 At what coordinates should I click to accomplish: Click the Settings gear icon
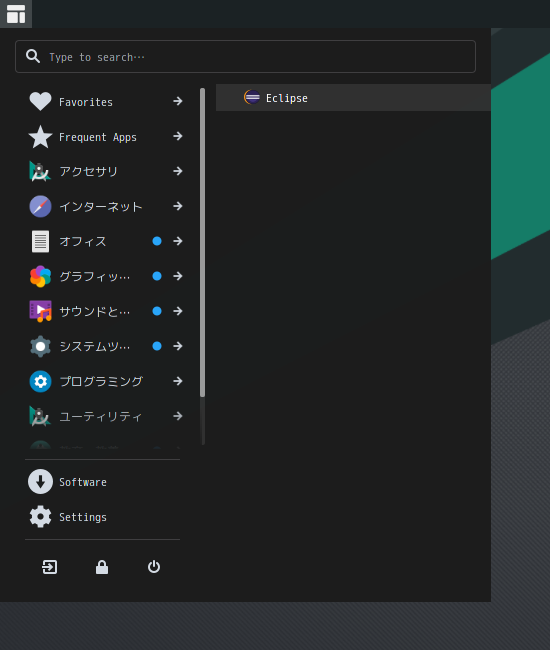coord(40,517)
